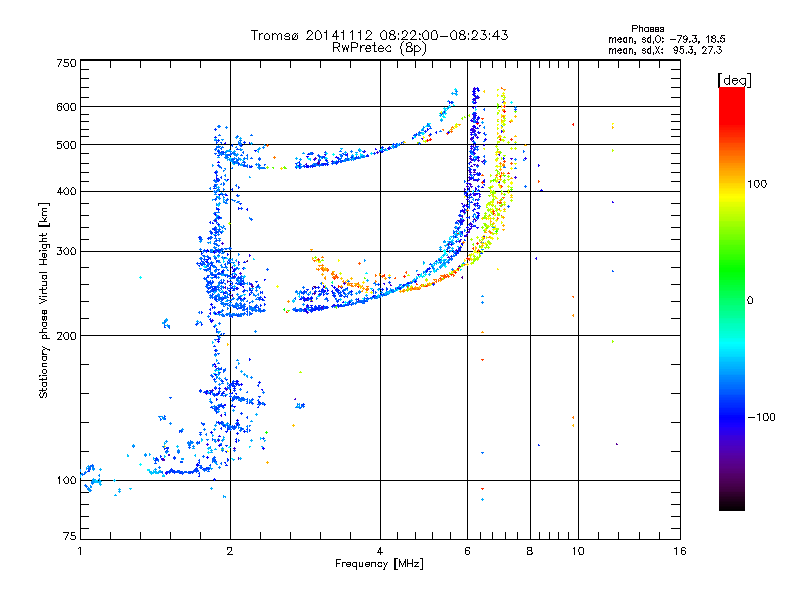Click the x-axis tick label '4'

(x=380, y=551)
